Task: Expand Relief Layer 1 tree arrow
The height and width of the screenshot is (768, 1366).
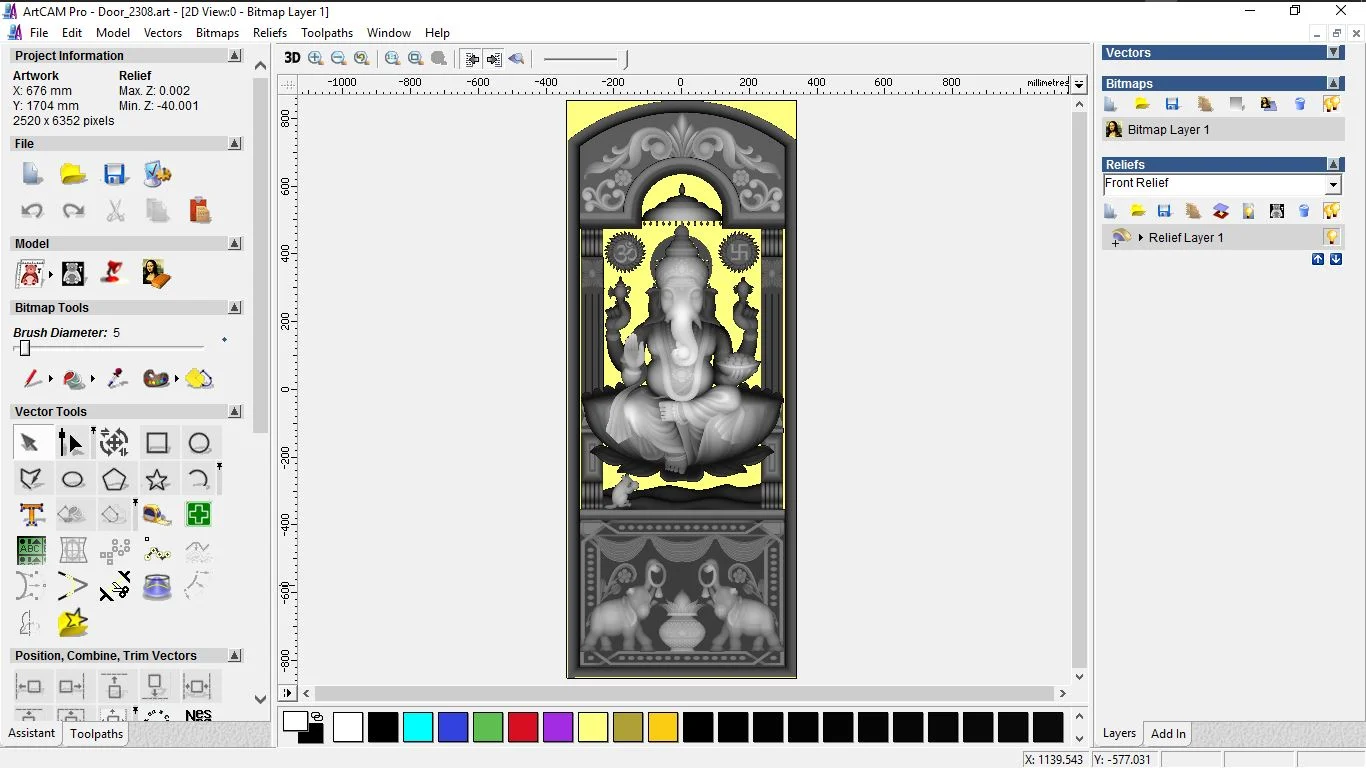Action: pyautogui.click(x=1141, y=238)
